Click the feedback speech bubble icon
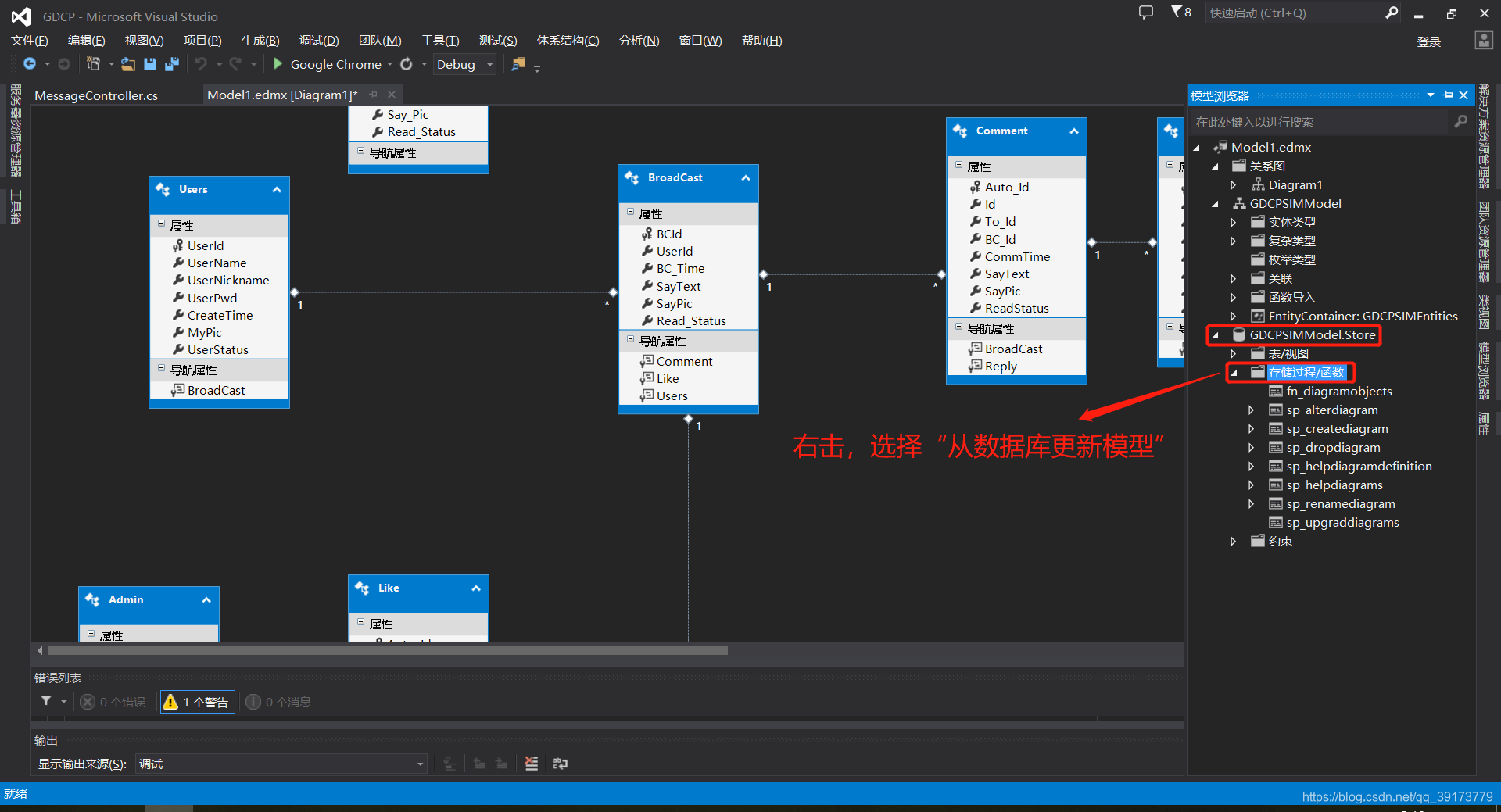Image resolution: width=1501 pixels, height=812 pixels. (1146, 13)
